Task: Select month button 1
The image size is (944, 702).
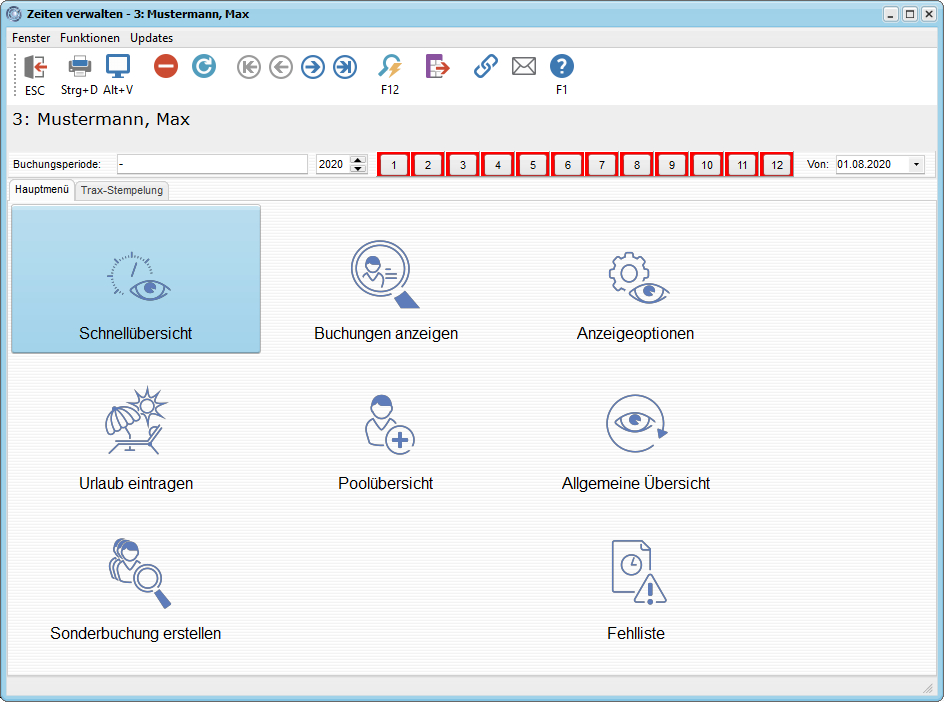Action: [x=394, y=164]
